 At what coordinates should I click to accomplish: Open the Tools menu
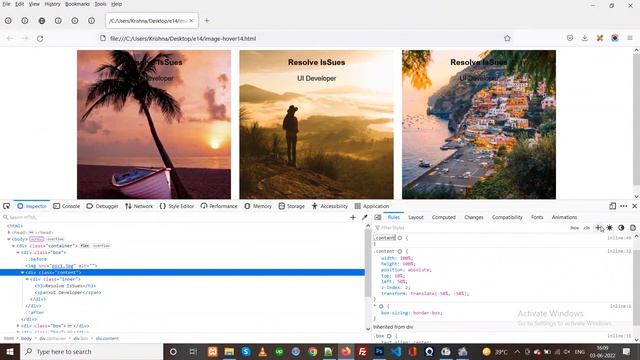(x=100, y=4)
